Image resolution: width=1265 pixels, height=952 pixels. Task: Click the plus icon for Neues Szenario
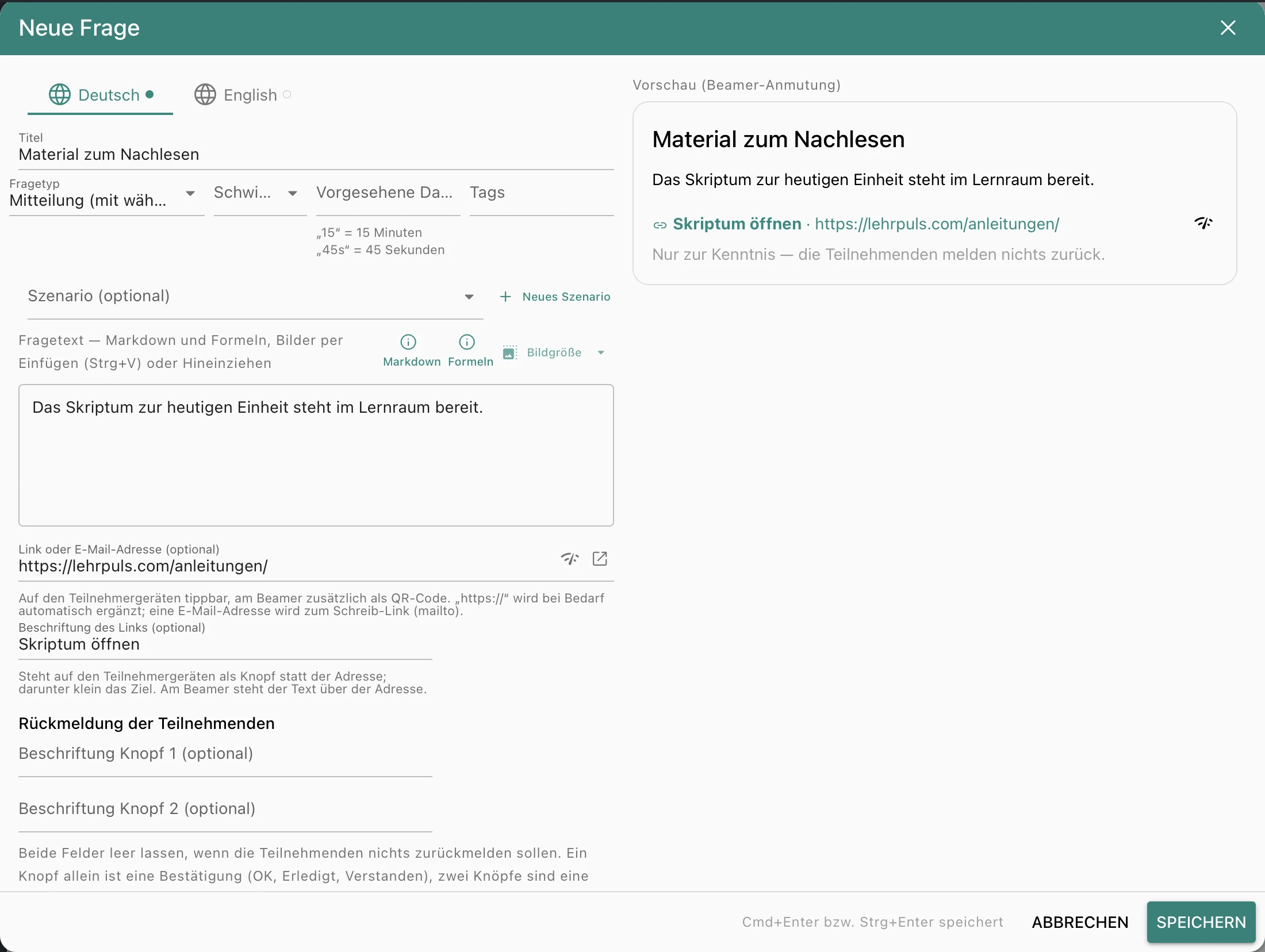click(505, 297)
